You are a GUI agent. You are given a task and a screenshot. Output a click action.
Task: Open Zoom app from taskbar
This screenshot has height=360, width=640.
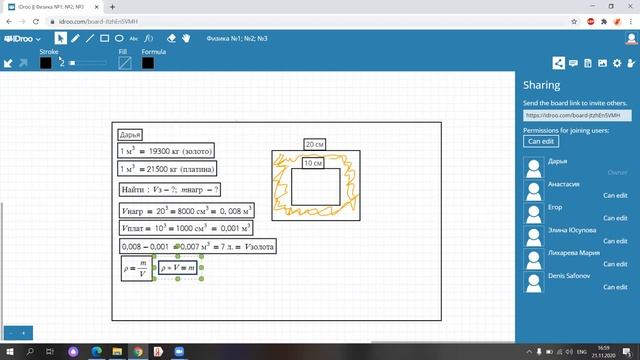click(179, 351)
